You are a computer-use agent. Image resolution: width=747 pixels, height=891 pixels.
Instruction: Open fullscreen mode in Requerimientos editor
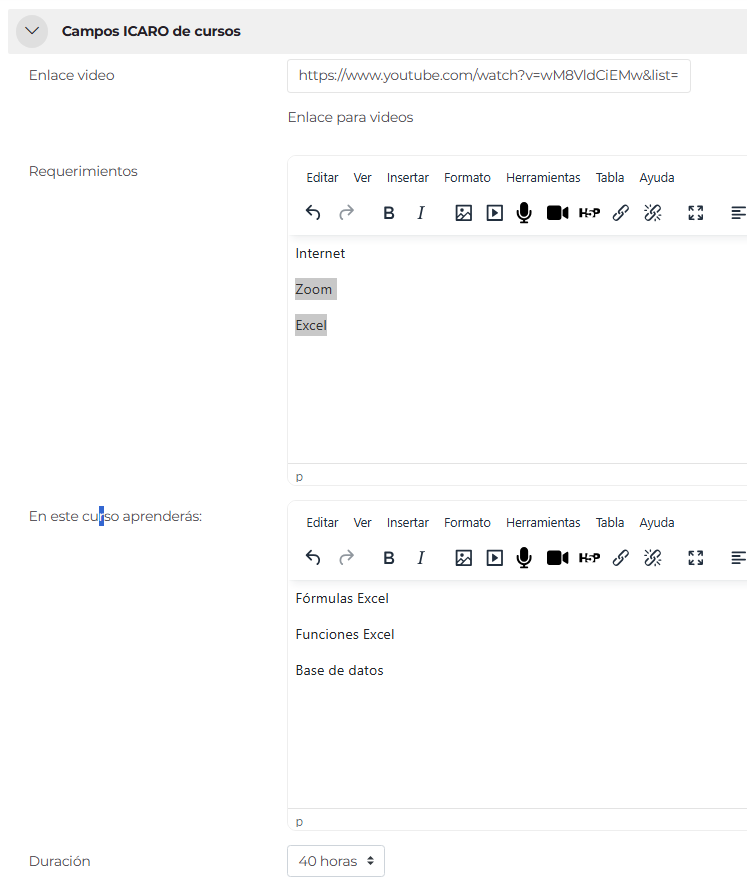pyautogui.click(x=696, y=213)
